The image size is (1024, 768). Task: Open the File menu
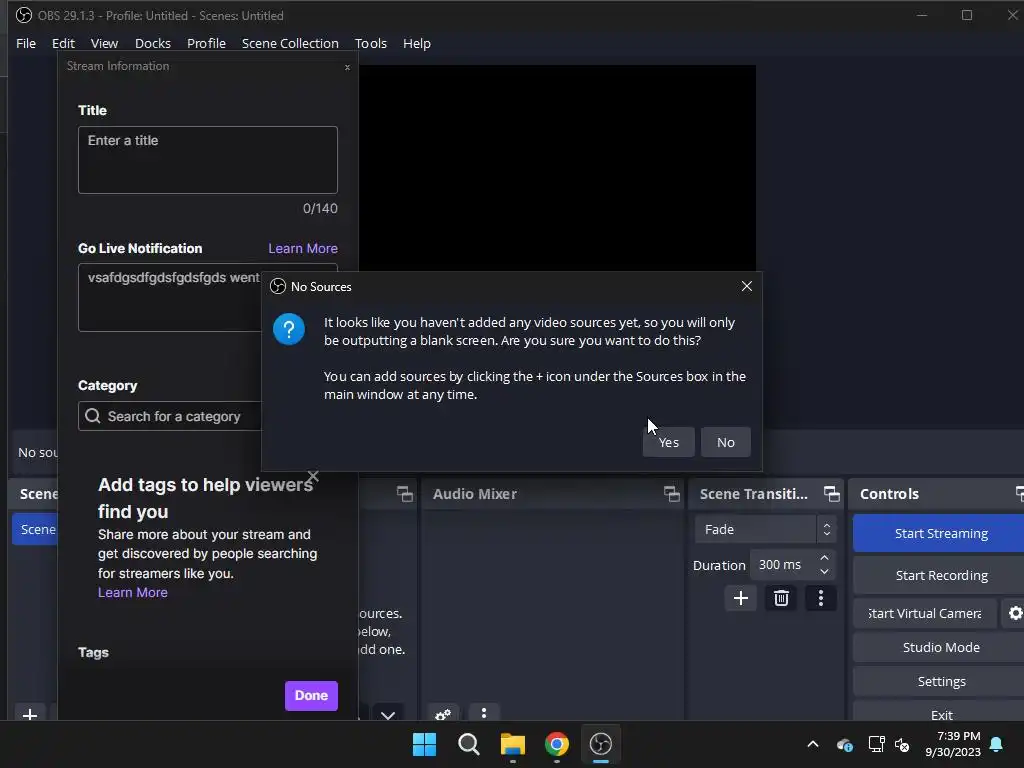26,43
